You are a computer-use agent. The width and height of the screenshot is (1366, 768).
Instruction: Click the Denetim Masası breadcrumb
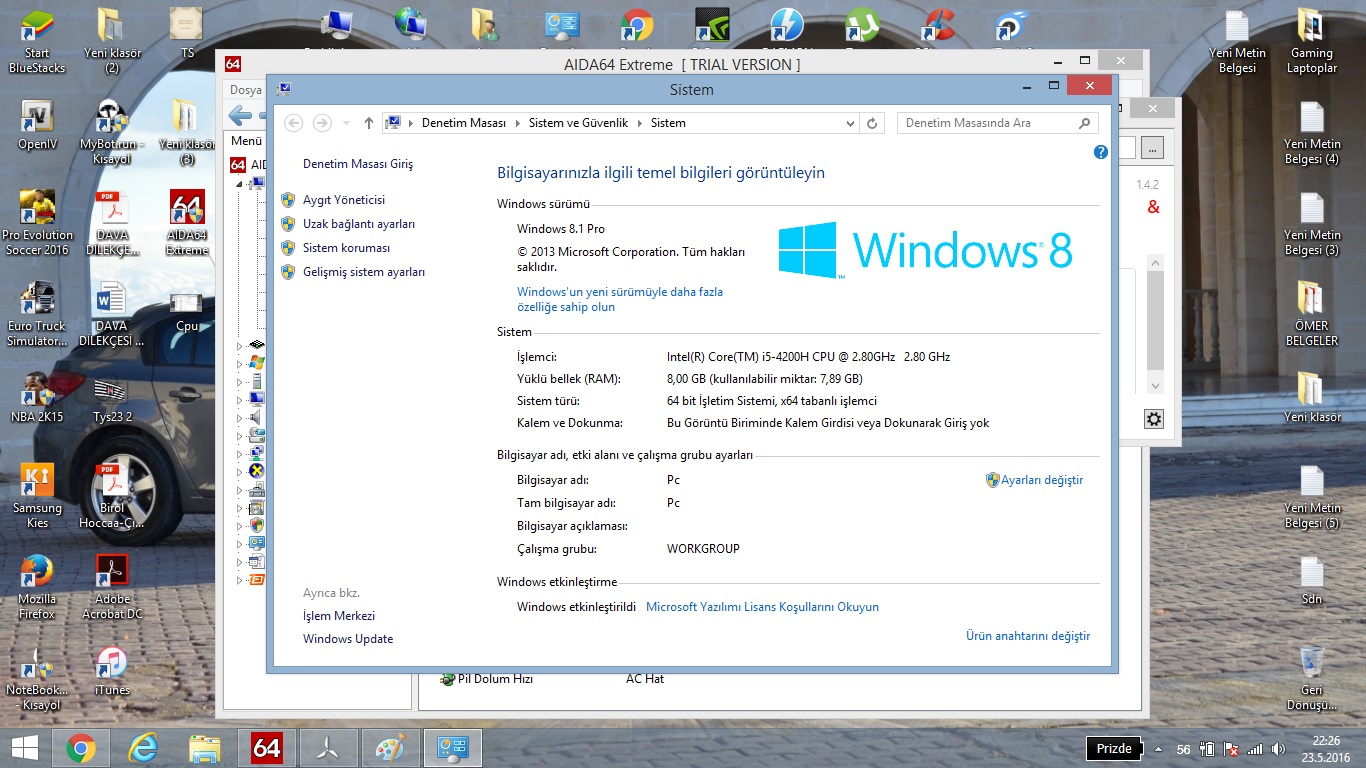coord(464,123)
